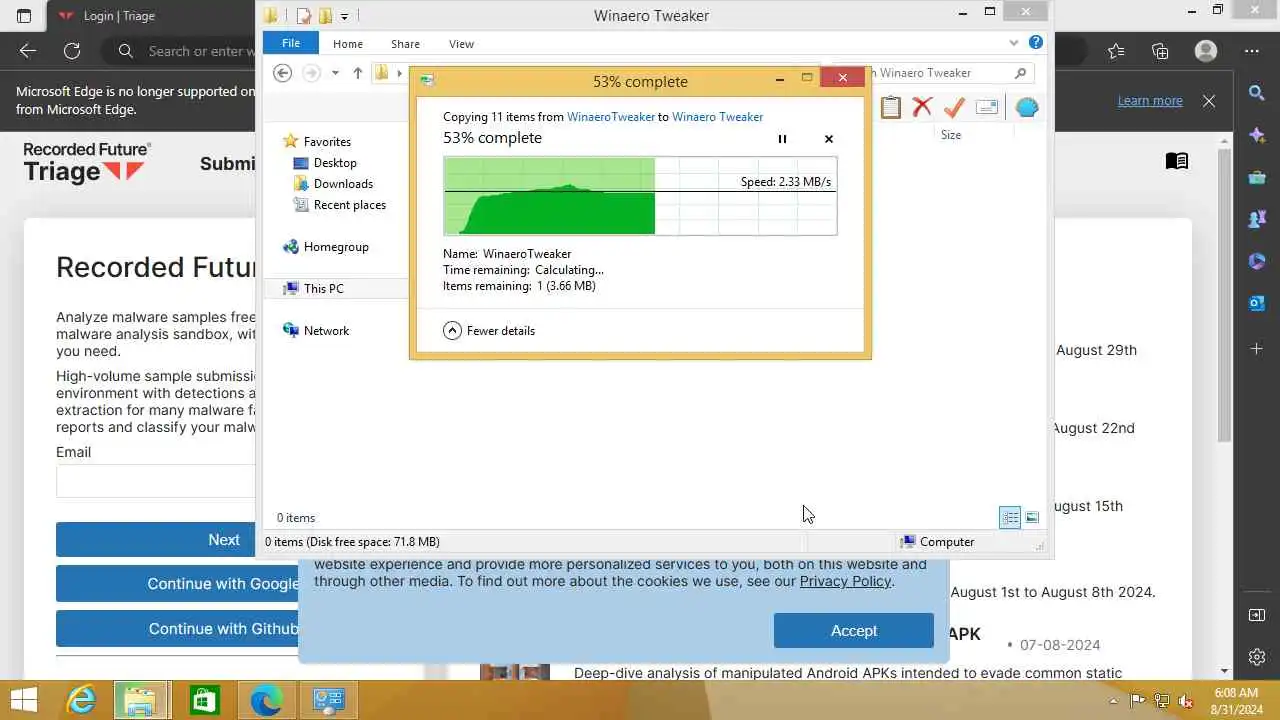Click the Next button on Triage login

pos(156,539)
